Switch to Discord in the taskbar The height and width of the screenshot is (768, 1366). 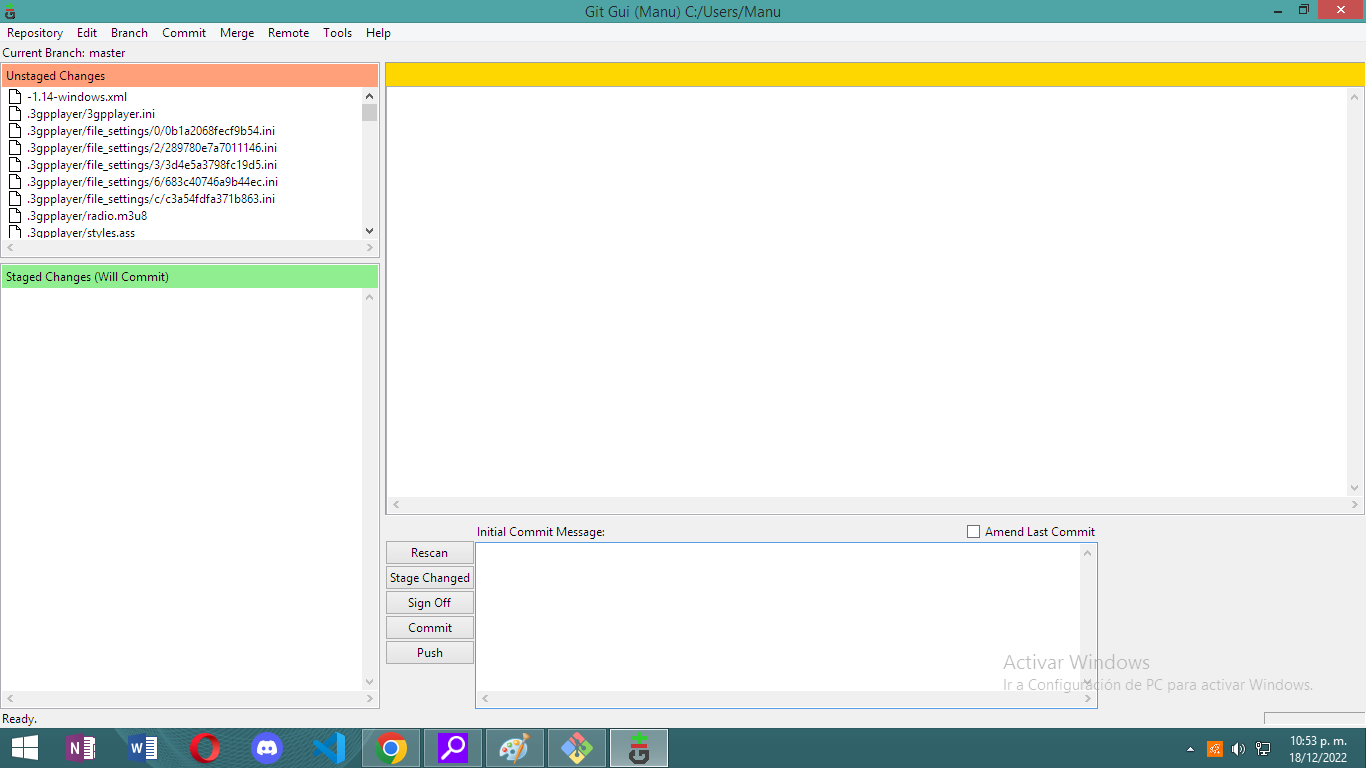(x=267, y=748)
